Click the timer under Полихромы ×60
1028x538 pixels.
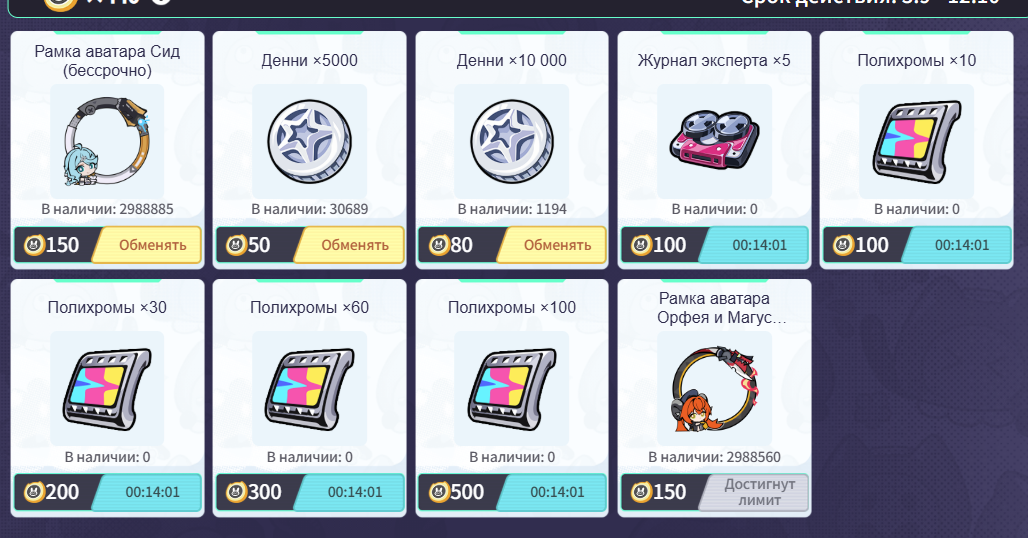[355, 492]
